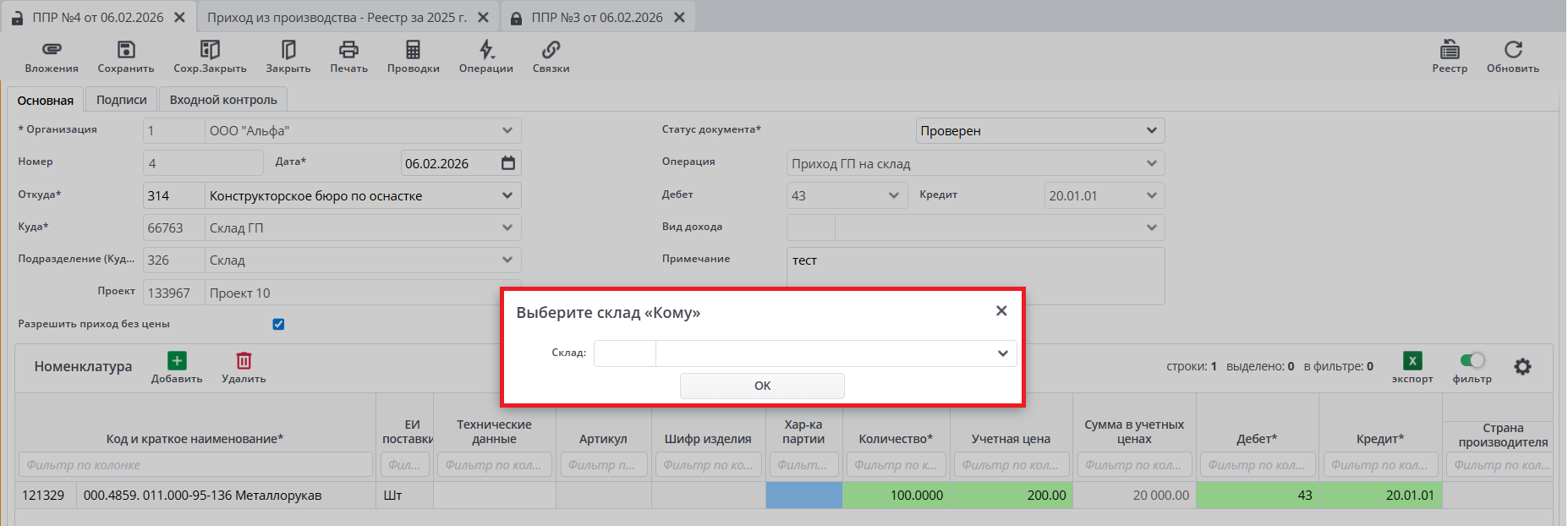Click the Обновить refresh icon
The width and height of the screenshot is (1568, 526).
point(1512,50)
